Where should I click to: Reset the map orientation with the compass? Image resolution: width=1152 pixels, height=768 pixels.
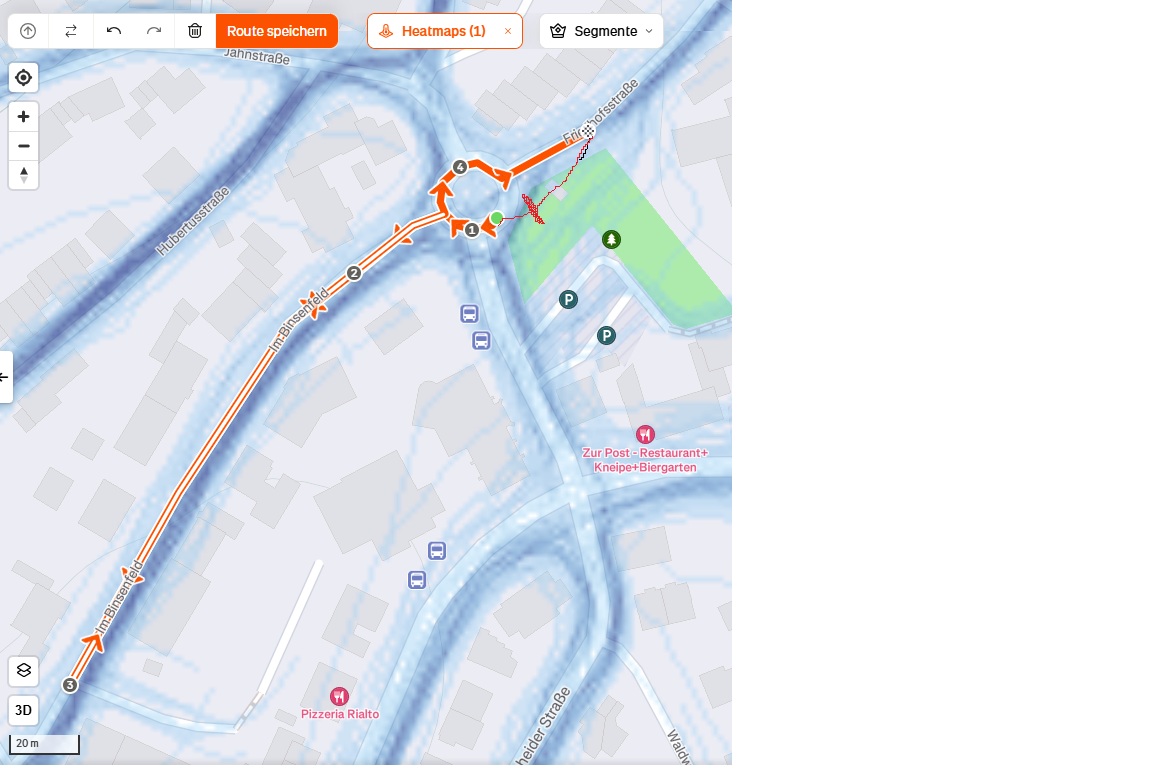[x=24, y=175]
